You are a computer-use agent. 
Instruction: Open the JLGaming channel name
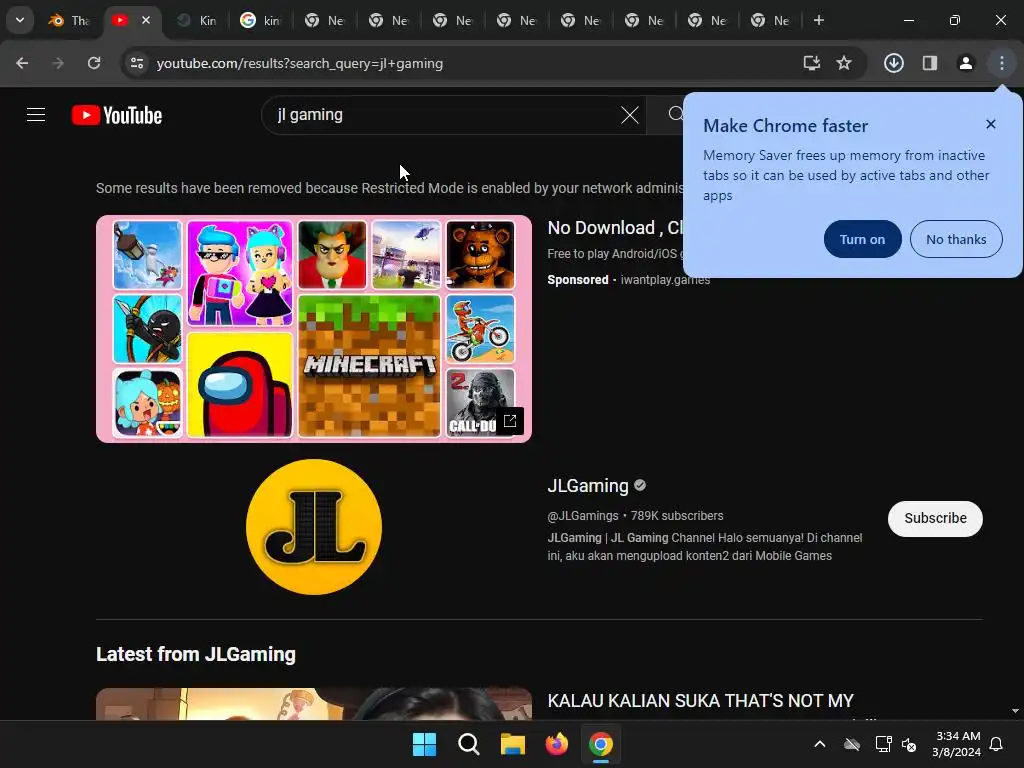pos(588,485)
